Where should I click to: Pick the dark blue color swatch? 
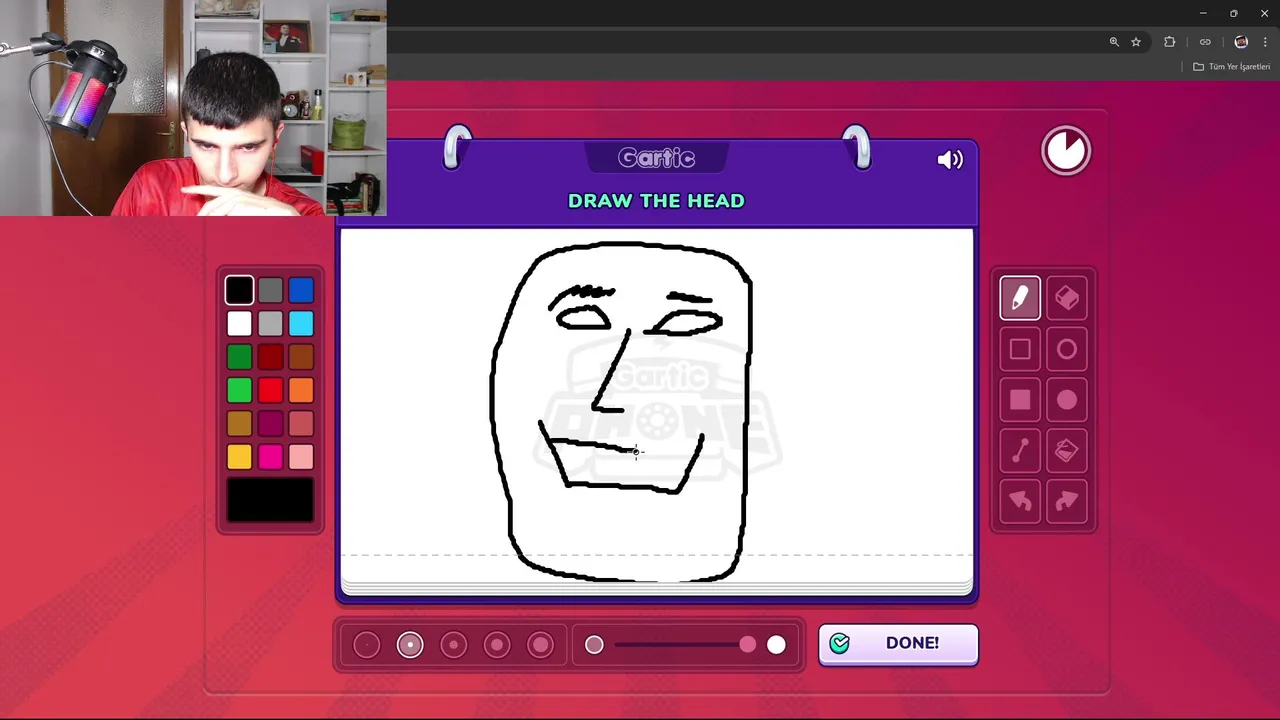pos(301,290)
